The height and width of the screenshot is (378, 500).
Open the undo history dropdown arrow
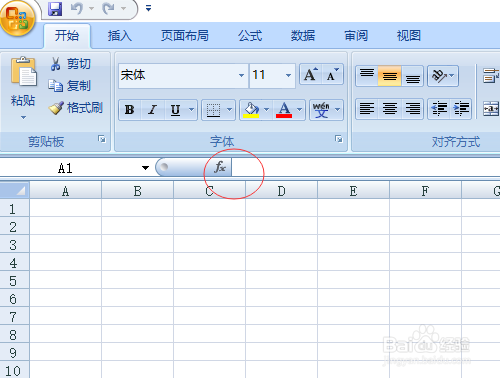(x=91, y=8)
